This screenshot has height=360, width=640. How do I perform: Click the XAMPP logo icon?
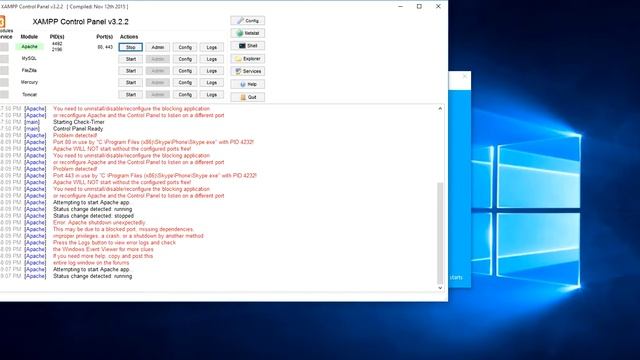point(2,22)
